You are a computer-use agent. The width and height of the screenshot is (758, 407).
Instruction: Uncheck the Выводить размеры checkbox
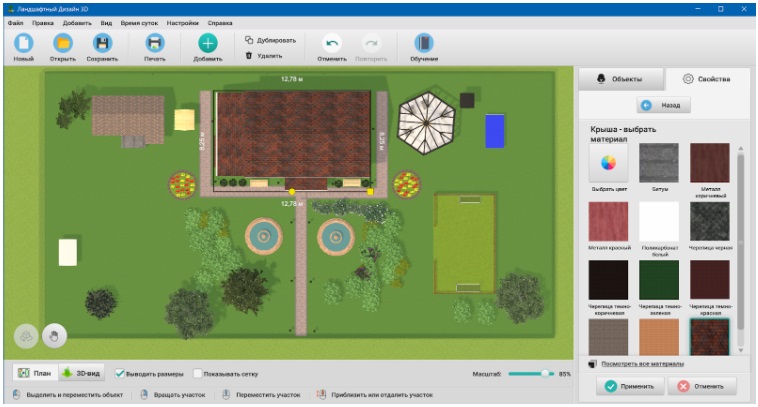coord(120,374)
